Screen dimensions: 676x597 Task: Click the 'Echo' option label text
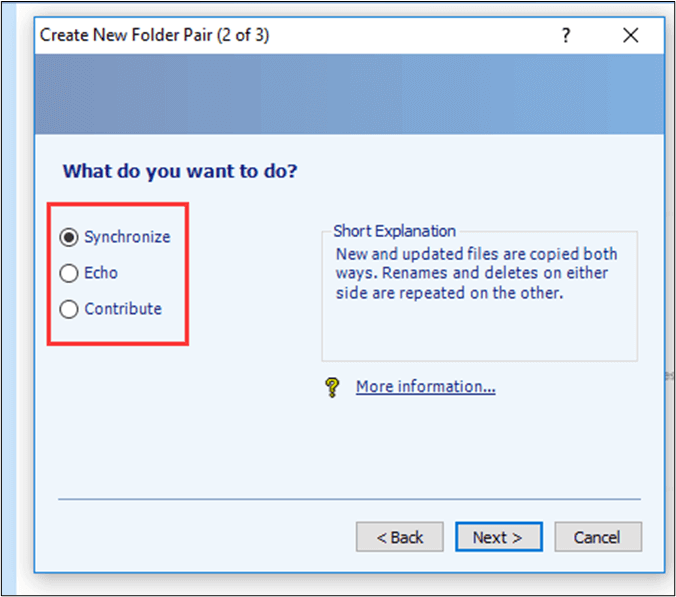point(101,273)
